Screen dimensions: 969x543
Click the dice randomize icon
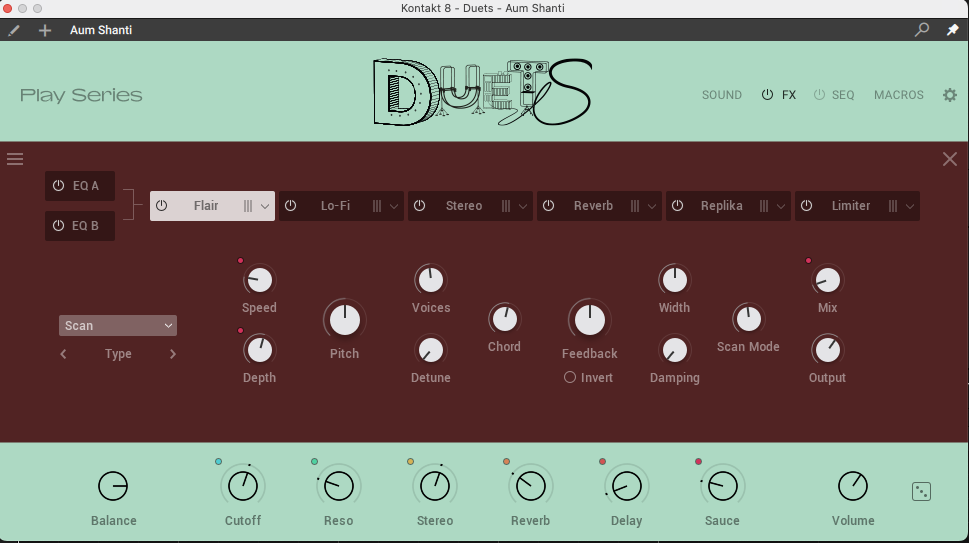click(x=921, y=492)
